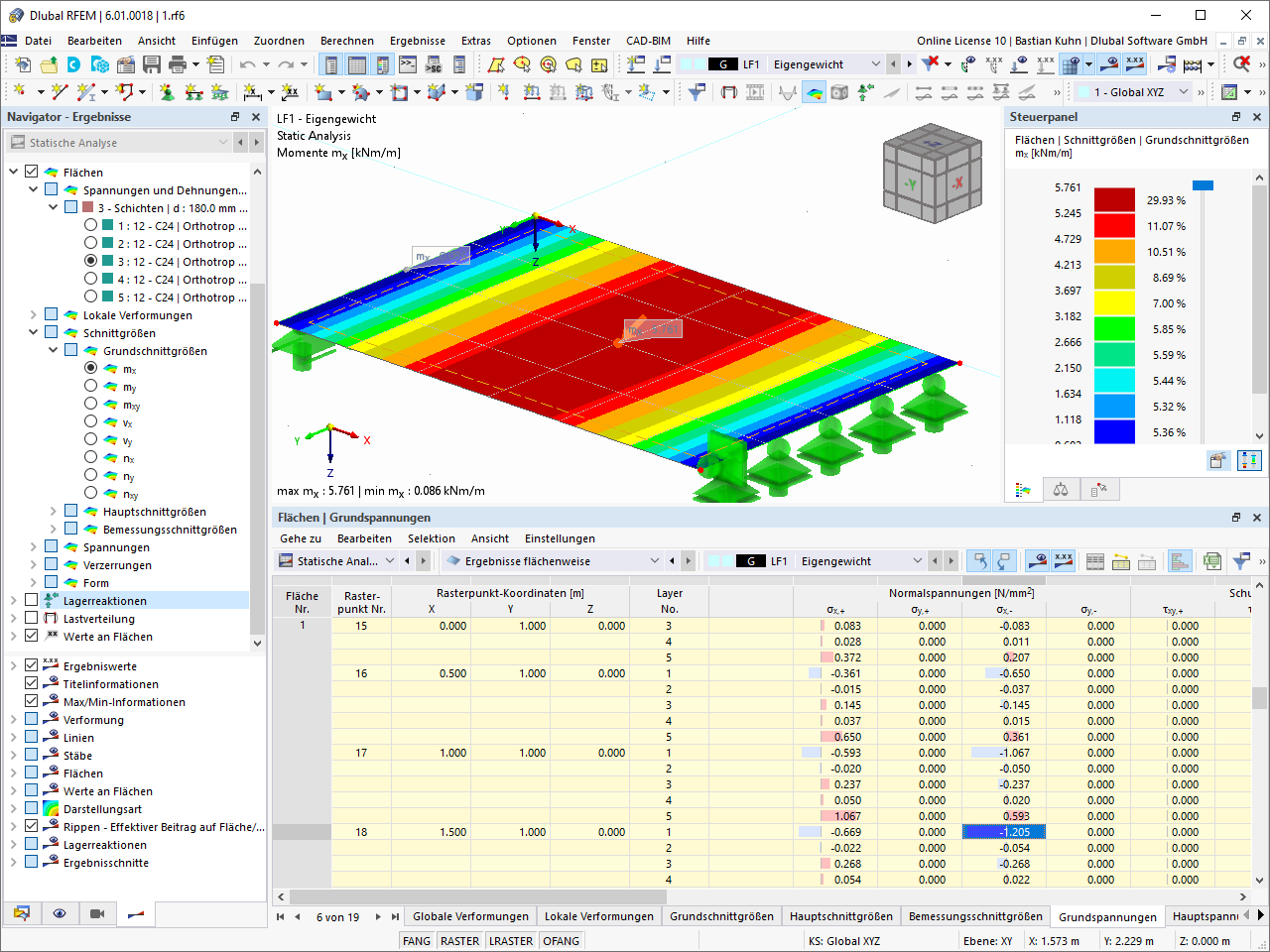Click the dark red 29.93 % legend color
This screenshot has width=1270, height=952.
[x=1114, y=199]
